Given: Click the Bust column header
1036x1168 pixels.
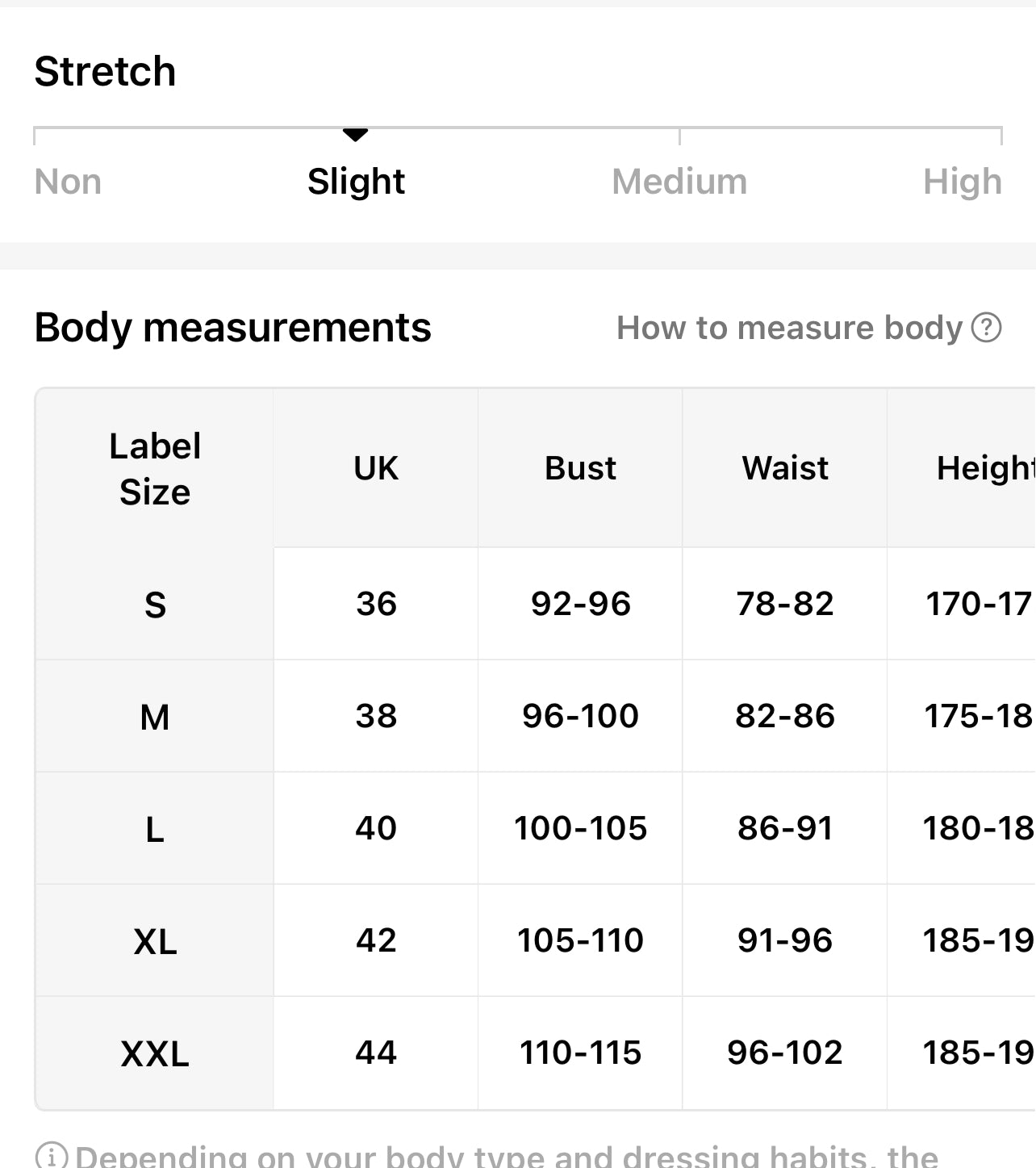Looking at the screenshot, I should tap(580, 468).
